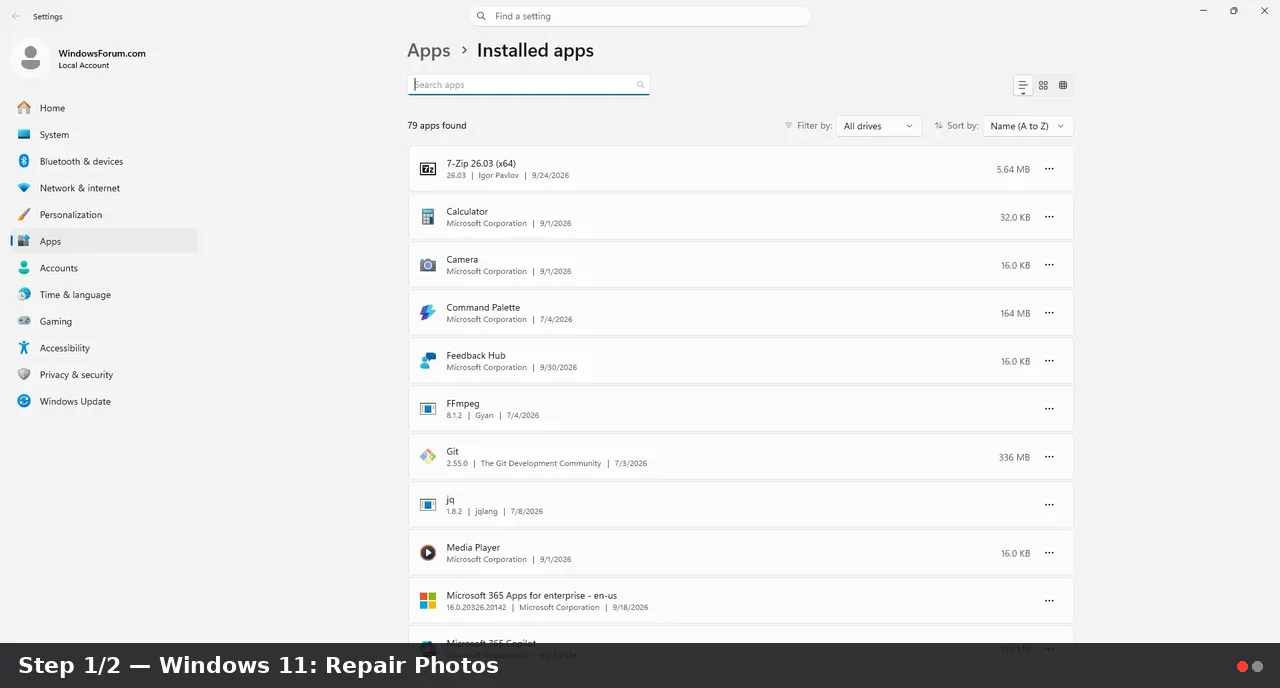Open more options for Calculator

pos(1049,217)
